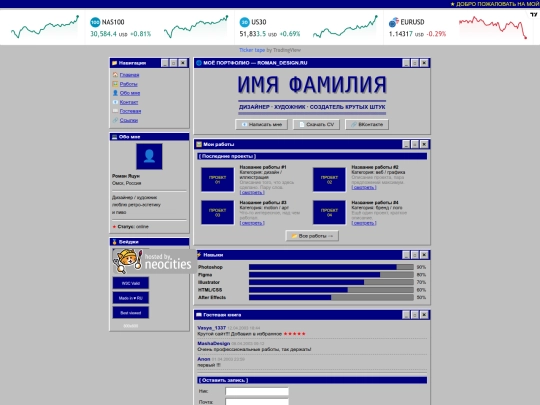Click the US30 green mini chart

click(345, 27)
